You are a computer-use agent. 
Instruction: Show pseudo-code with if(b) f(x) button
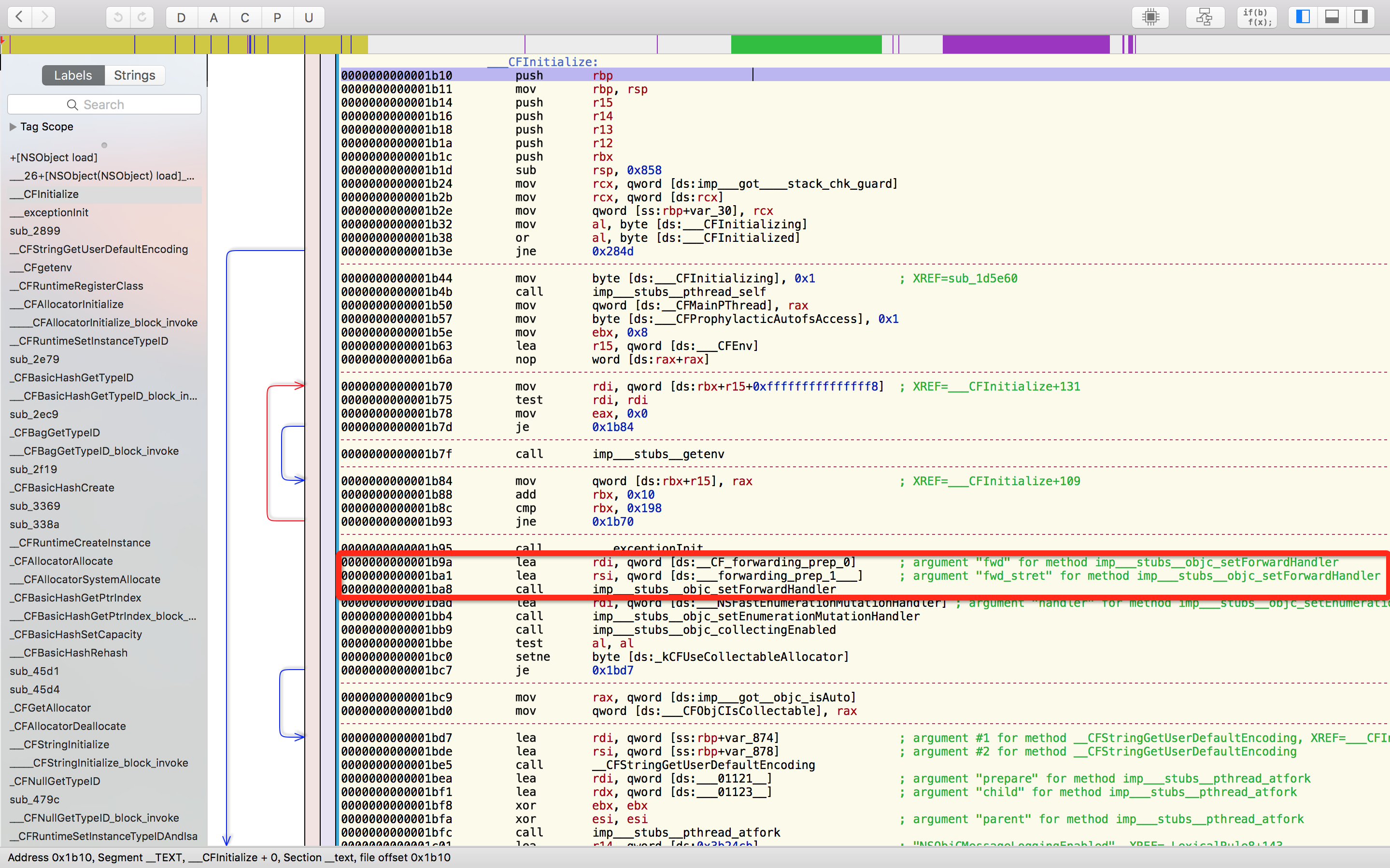pyautogui.click(x=1257, y=17)
